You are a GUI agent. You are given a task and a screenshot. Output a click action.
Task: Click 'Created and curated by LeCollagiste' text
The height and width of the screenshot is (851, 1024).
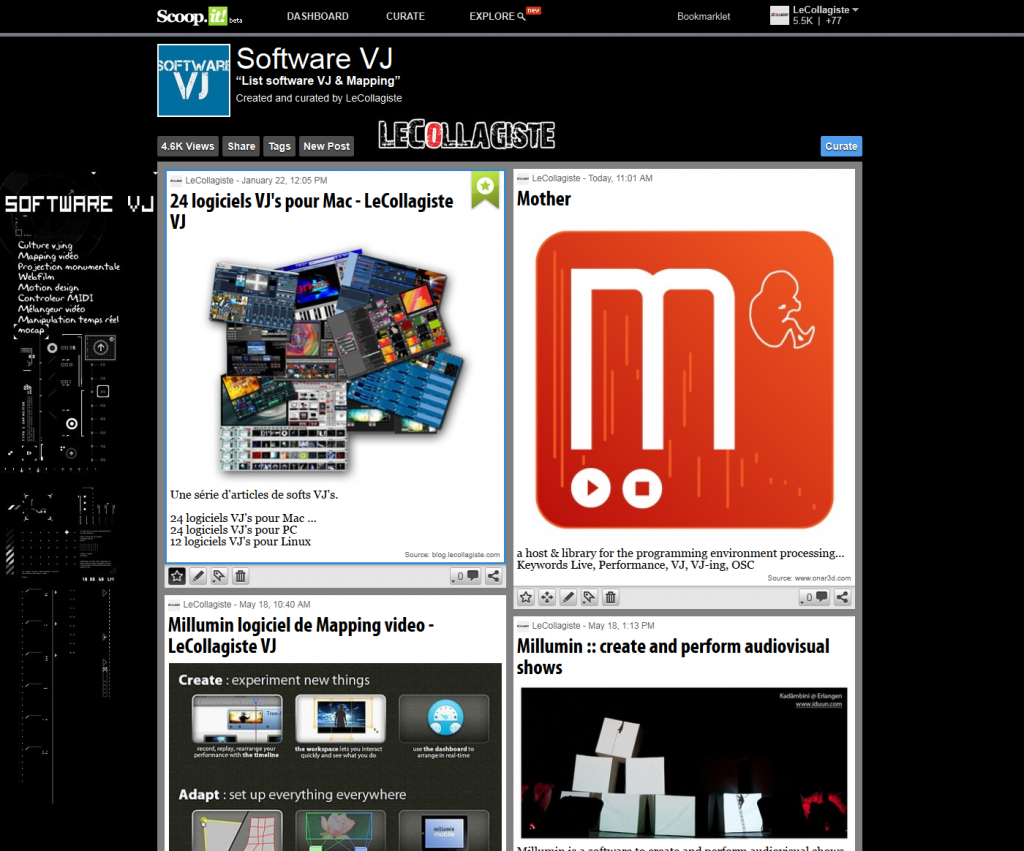click(319, 98)
